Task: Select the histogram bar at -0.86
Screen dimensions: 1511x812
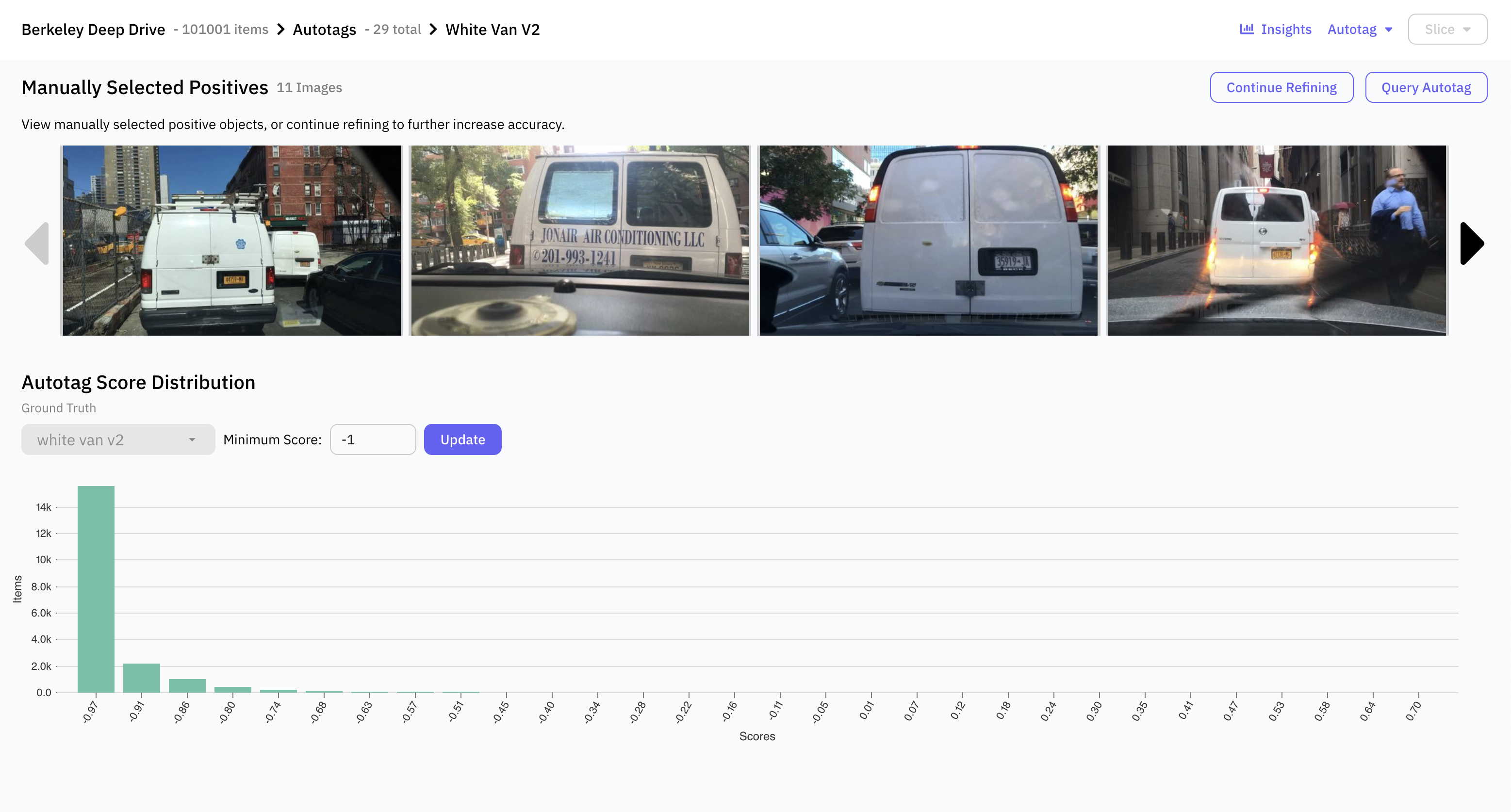Action: tap(187, 685)
